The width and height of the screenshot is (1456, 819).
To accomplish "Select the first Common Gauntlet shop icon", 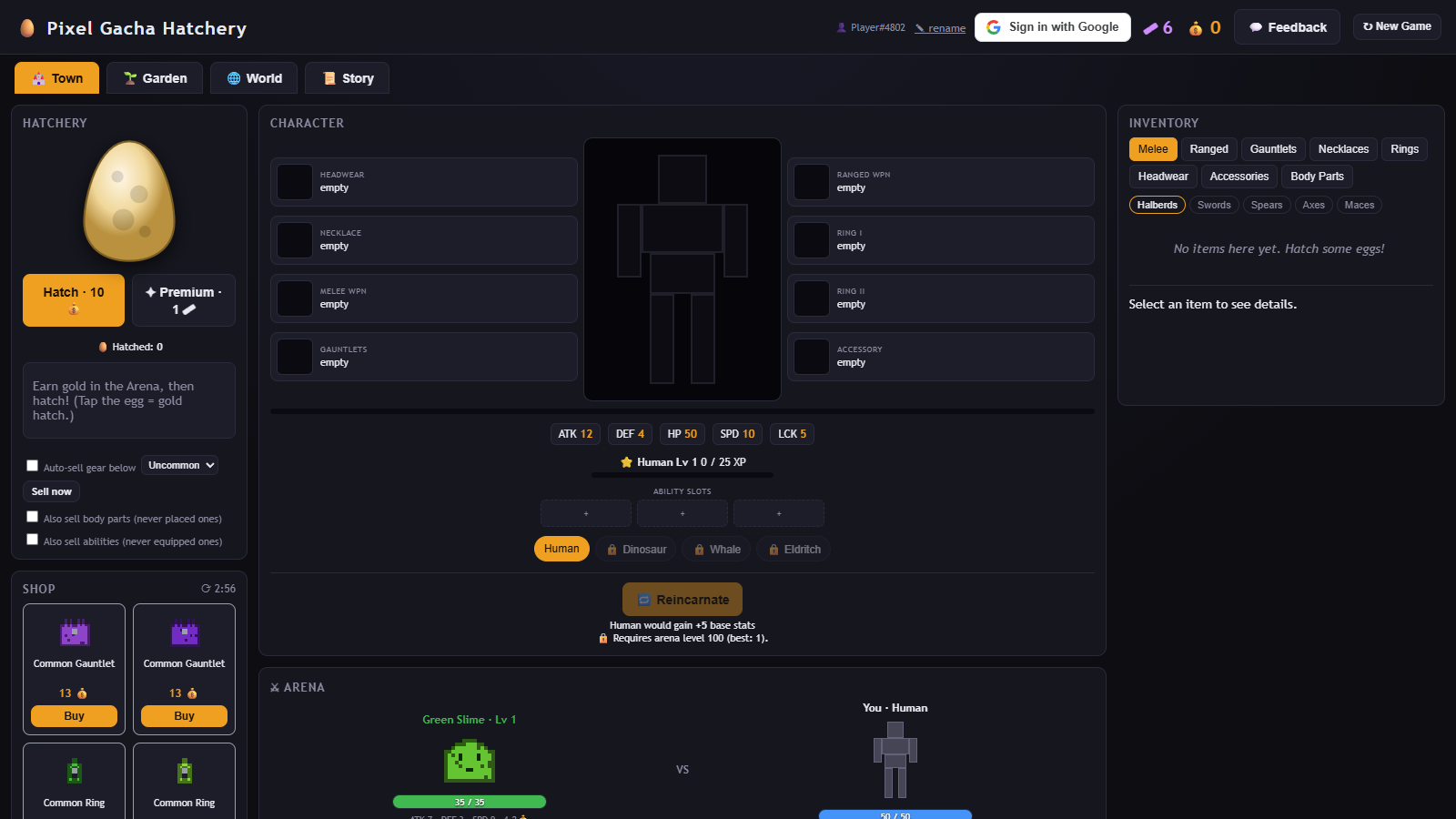I will click(75, 632).
